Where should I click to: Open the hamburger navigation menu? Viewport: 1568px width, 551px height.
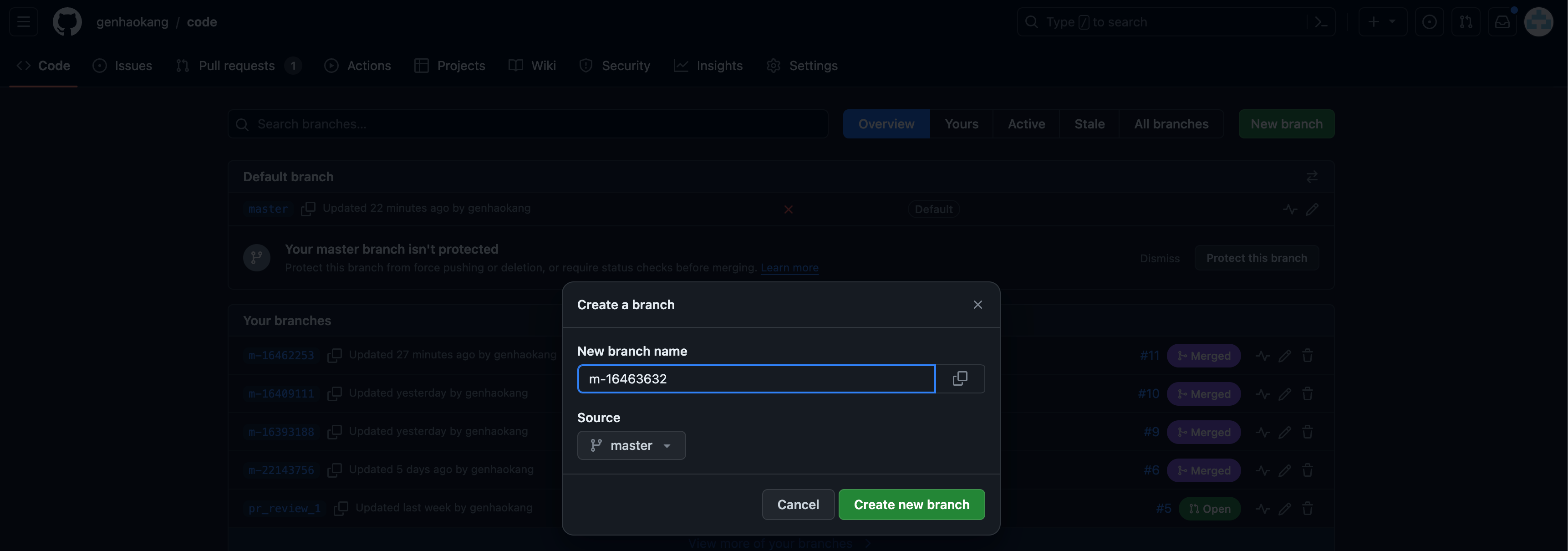24,22
